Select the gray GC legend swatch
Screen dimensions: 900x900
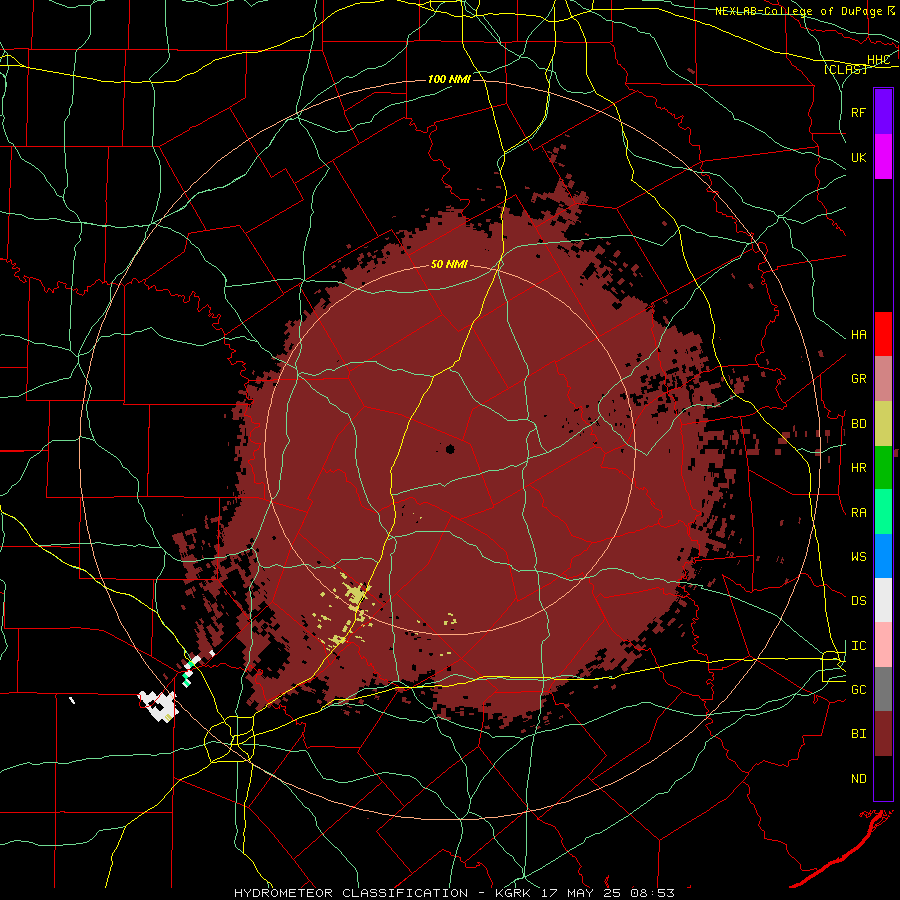click(x=883, y=689)
